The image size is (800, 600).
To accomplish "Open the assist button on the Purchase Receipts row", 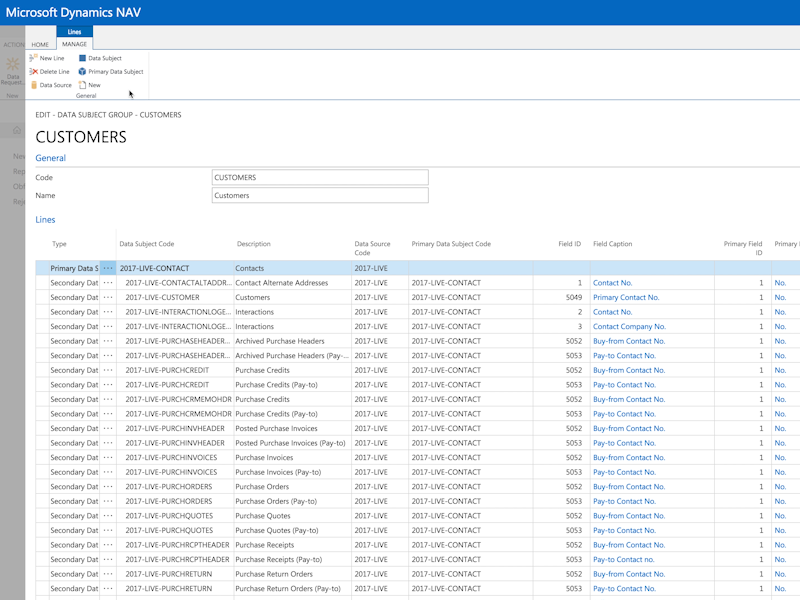I will [x=108, y=544].
